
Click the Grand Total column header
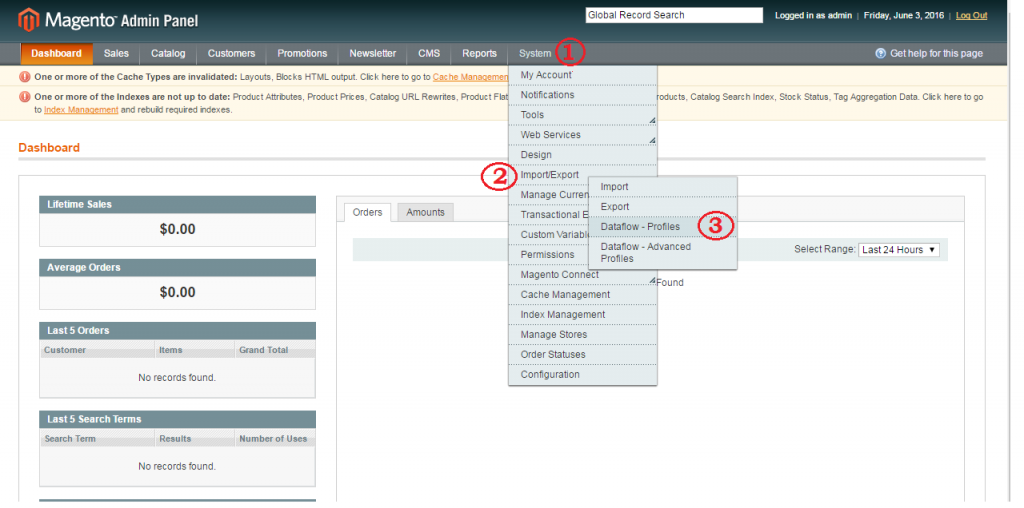pos(275,350)
